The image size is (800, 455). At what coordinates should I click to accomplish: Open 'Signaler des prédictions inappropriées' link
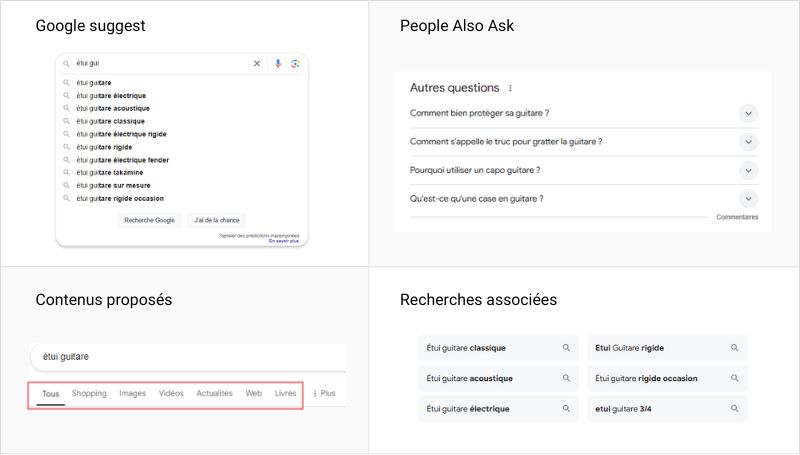coord(259,236)
